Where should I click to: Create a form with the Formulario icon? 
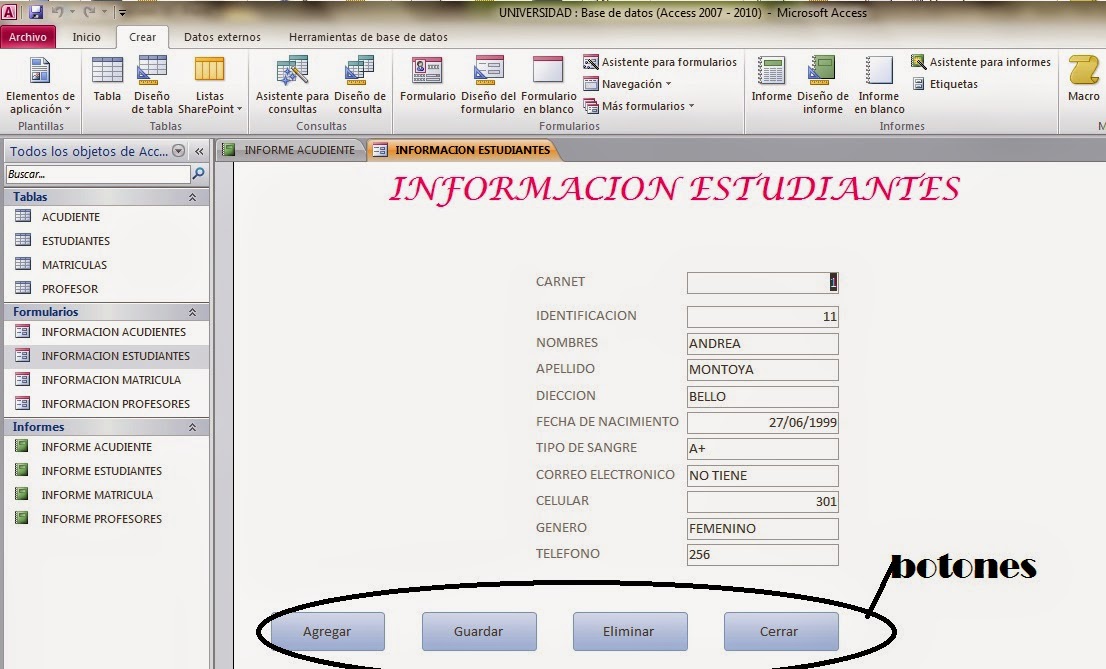(427, 85)
